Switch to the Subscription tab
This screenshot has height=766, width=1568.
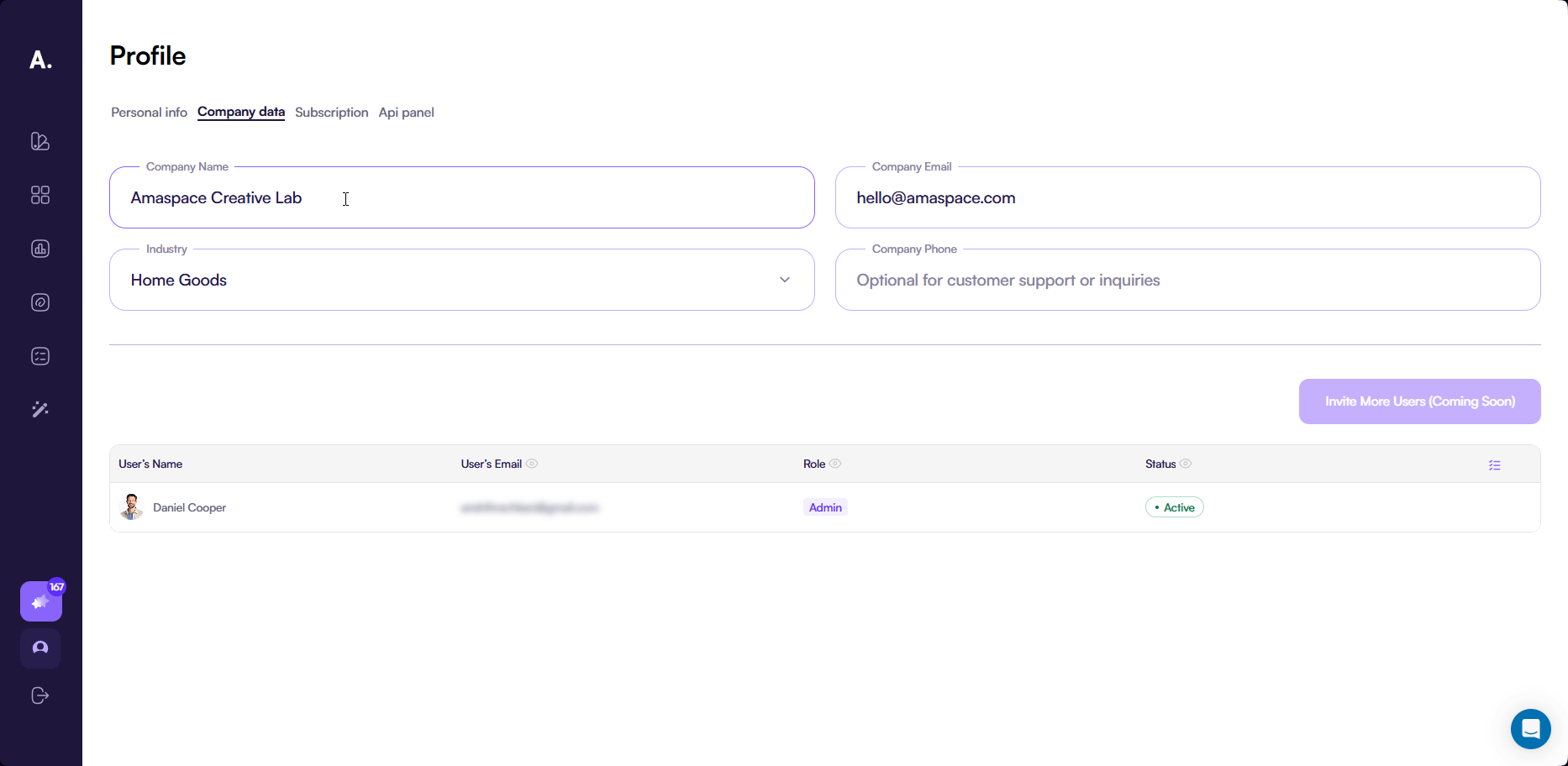pyautogui.click(x=331, y=113)
